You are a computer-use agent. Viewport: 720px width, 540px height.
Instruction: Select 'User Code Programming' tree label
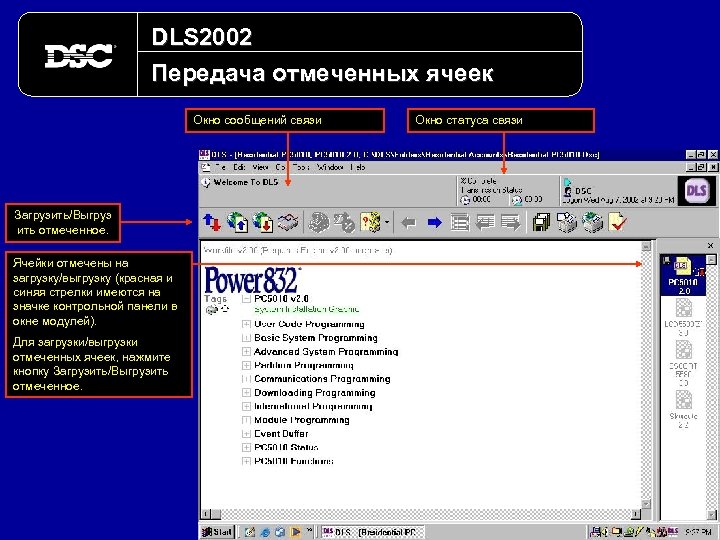tap(309, 324)
